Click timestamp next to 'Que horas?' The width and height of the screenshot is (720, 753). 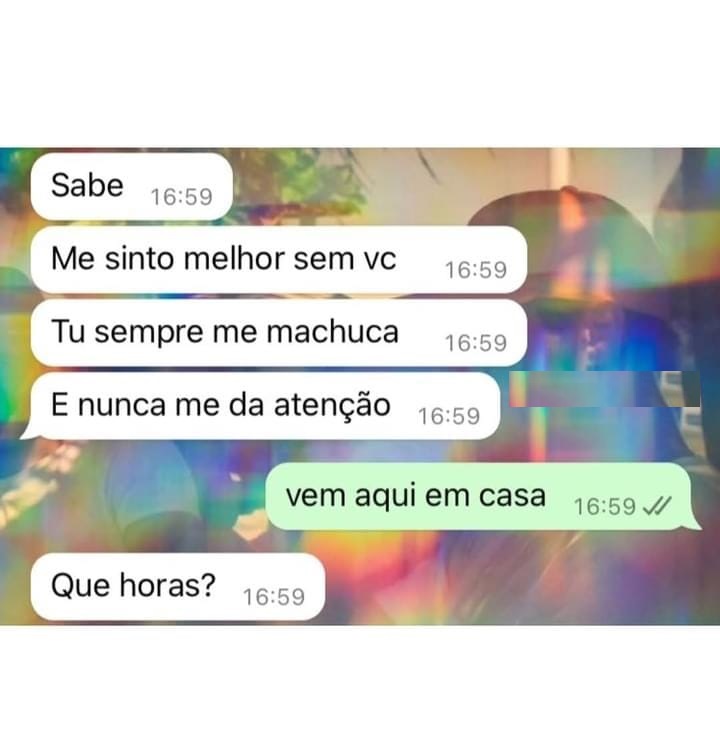coord(274,597)
